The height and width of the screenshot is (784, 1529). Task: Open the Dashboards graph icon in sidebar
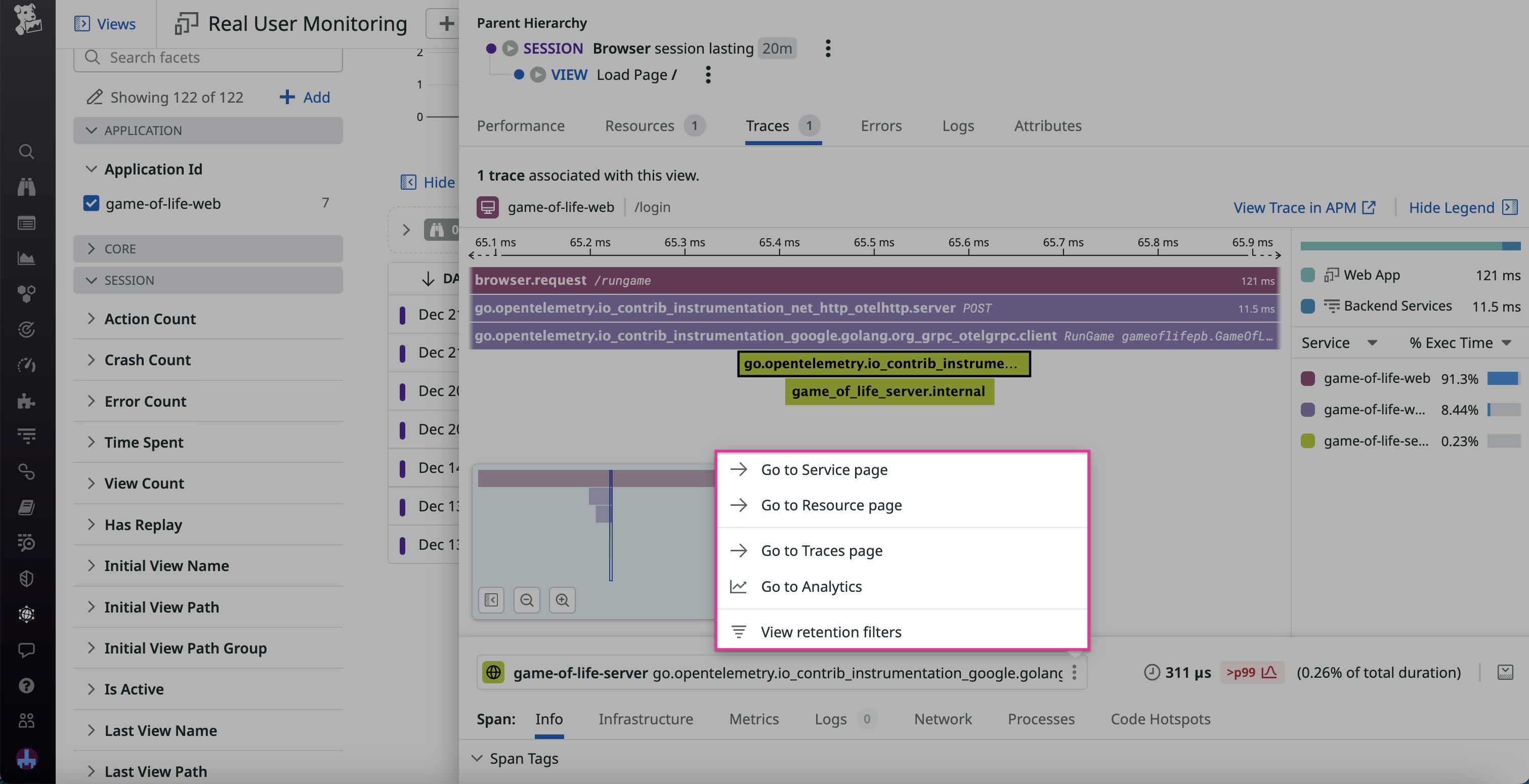point(26,258)
